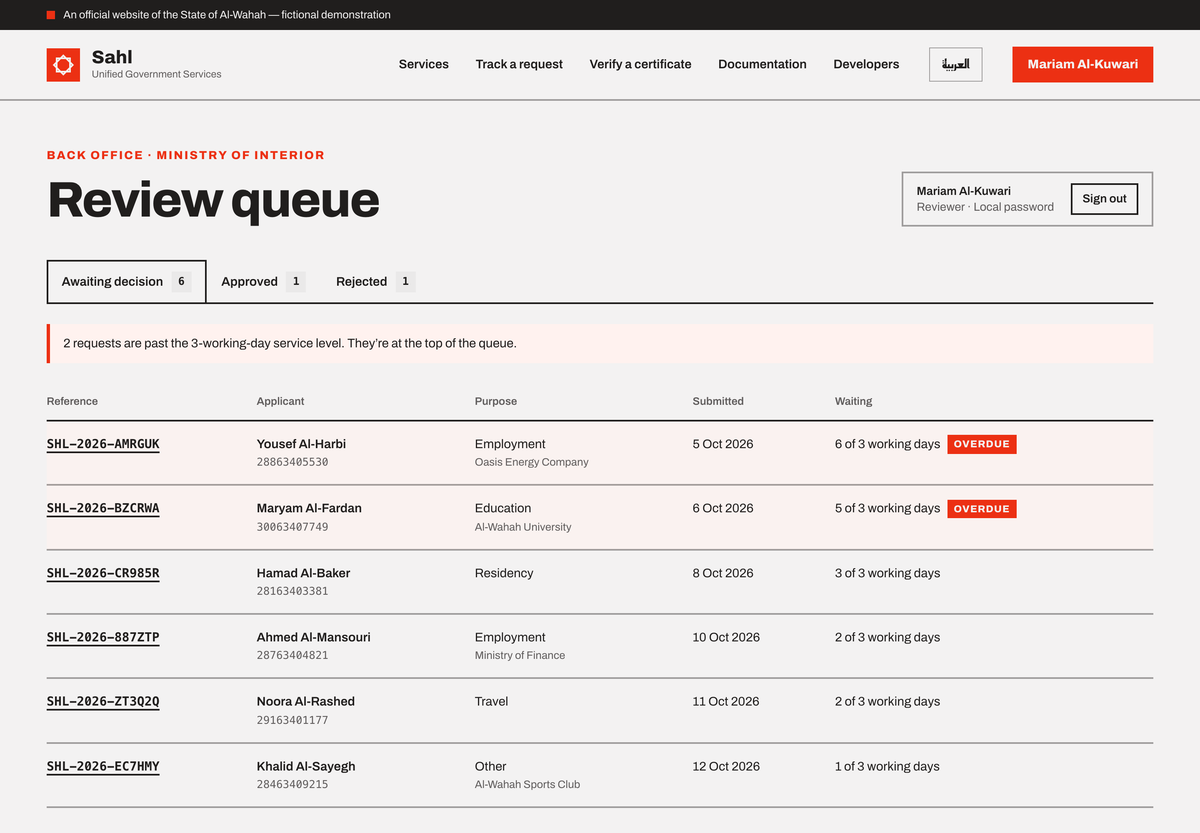Click '5 of 3 working days' waiting value
The image size is (1200, 833).
point(887,508)
